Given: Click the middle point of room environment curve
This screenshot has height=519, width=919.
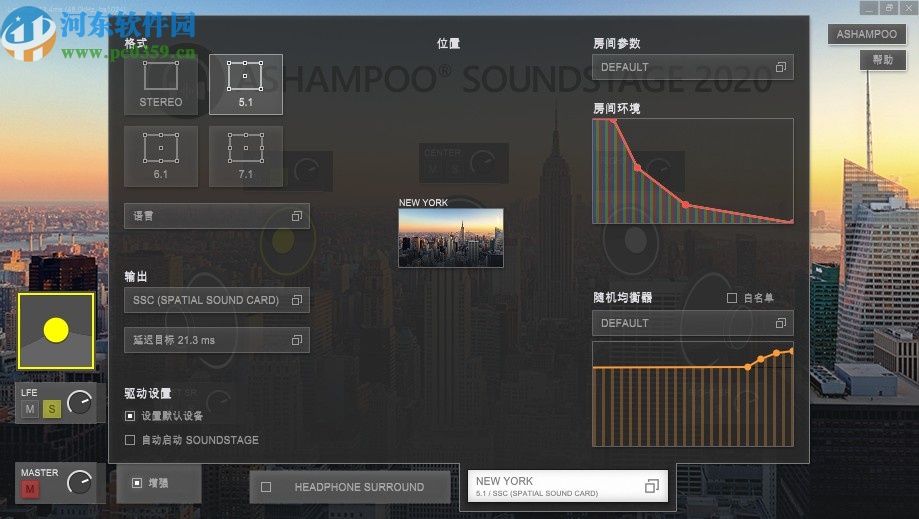Looking at the screenshot, I should pyautogui.click(x=638, y=168).
